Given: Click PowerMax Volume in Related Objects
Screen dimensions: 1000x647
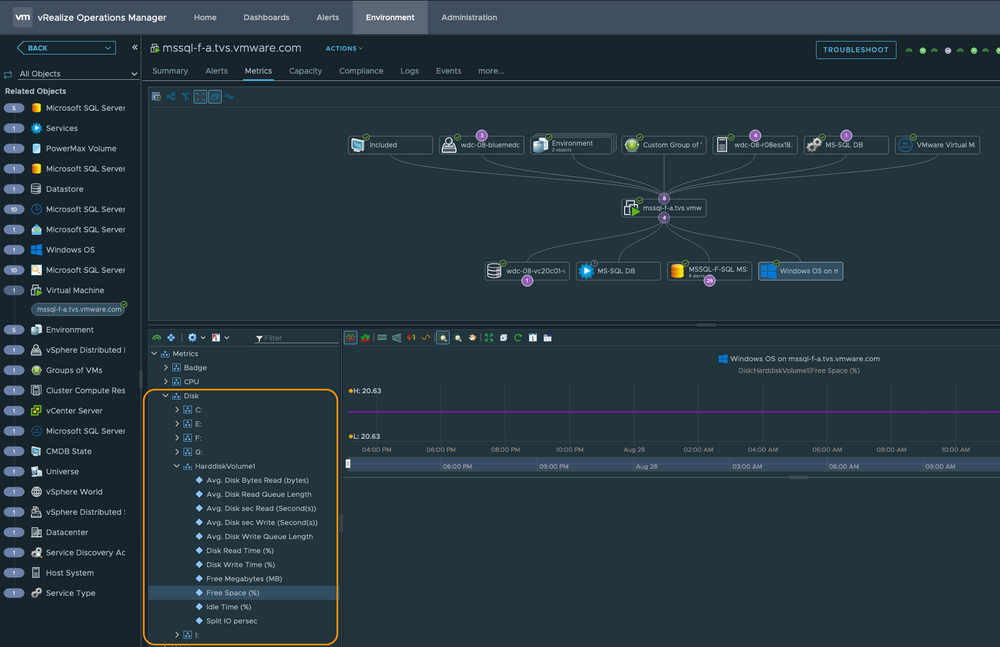Looking at the screenshot, I should coord(81,149).
